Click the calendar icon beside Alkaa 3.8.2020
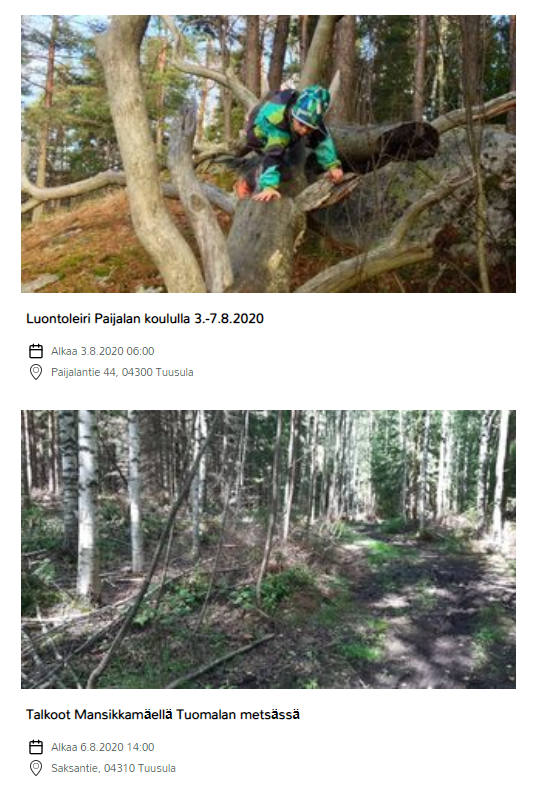 [36, 351]
